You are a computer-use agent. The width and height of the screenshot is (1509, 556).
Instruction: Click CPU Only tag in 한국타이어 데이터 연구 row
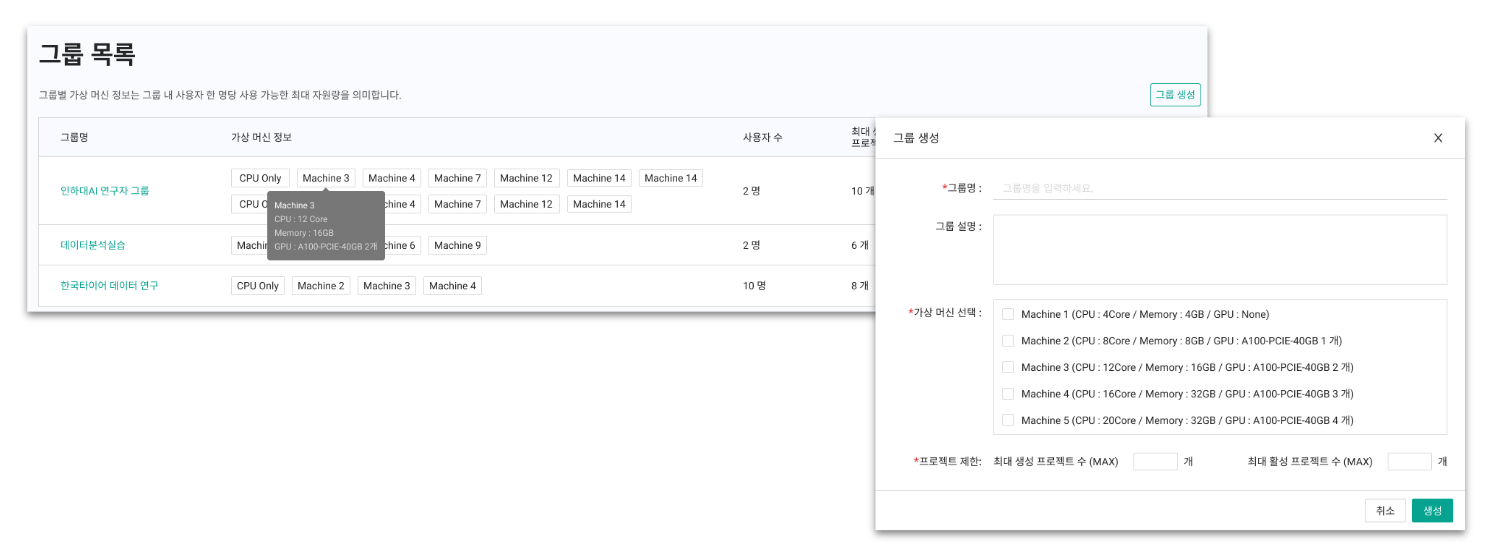point(258,286)
